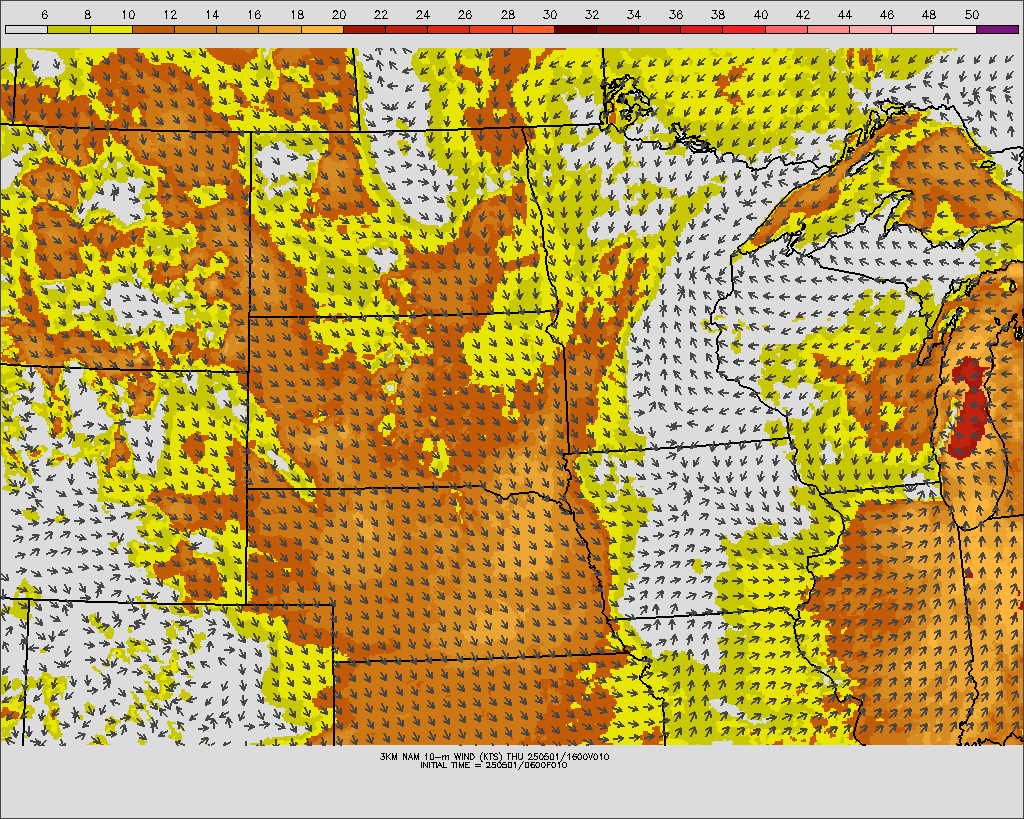Click the bright yellow 8–10 knots swatch
The height and width of the screenshot is (819, 1024).
(x=111, y=29)
